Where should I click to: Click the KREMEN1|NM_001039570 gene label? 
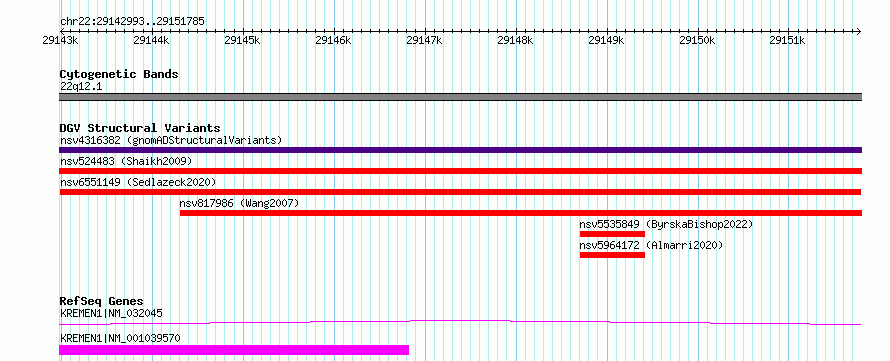point(120,338)
